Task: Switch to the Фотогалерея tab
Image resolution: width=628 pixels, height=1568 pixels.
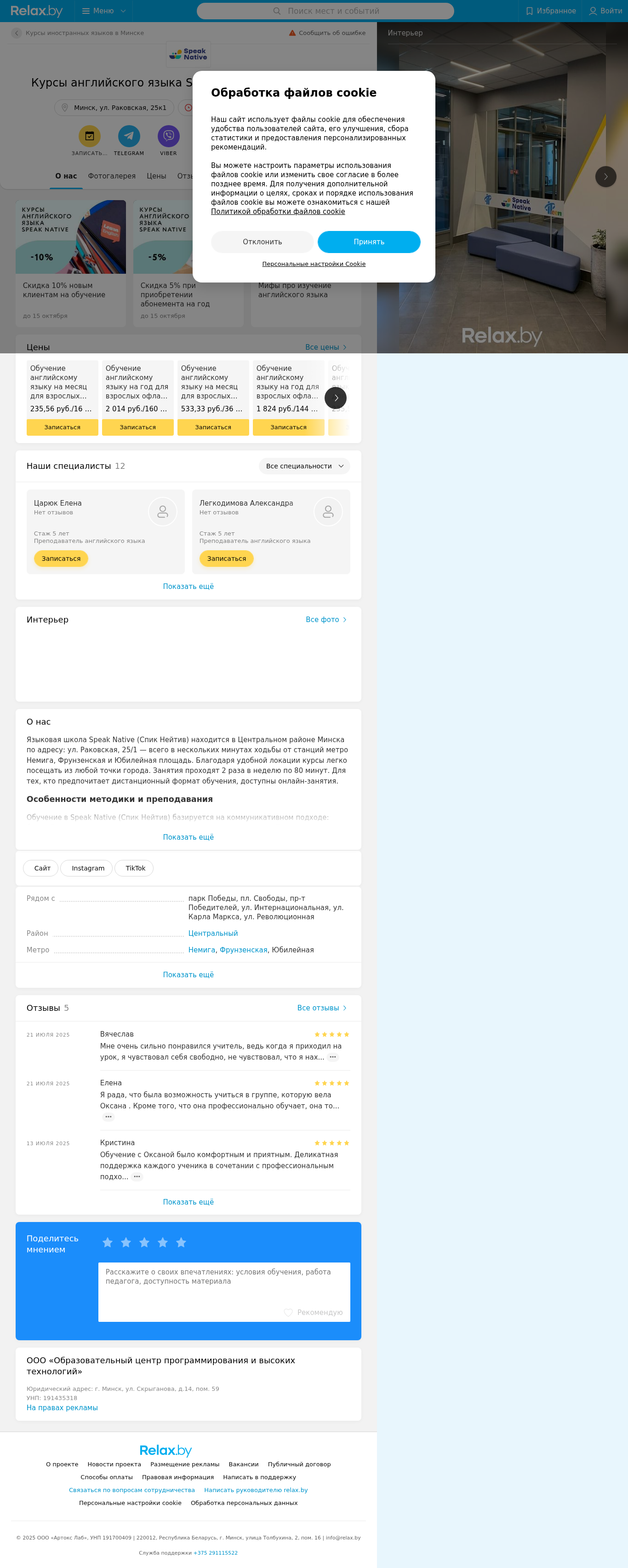Action: tap(112, 176)
